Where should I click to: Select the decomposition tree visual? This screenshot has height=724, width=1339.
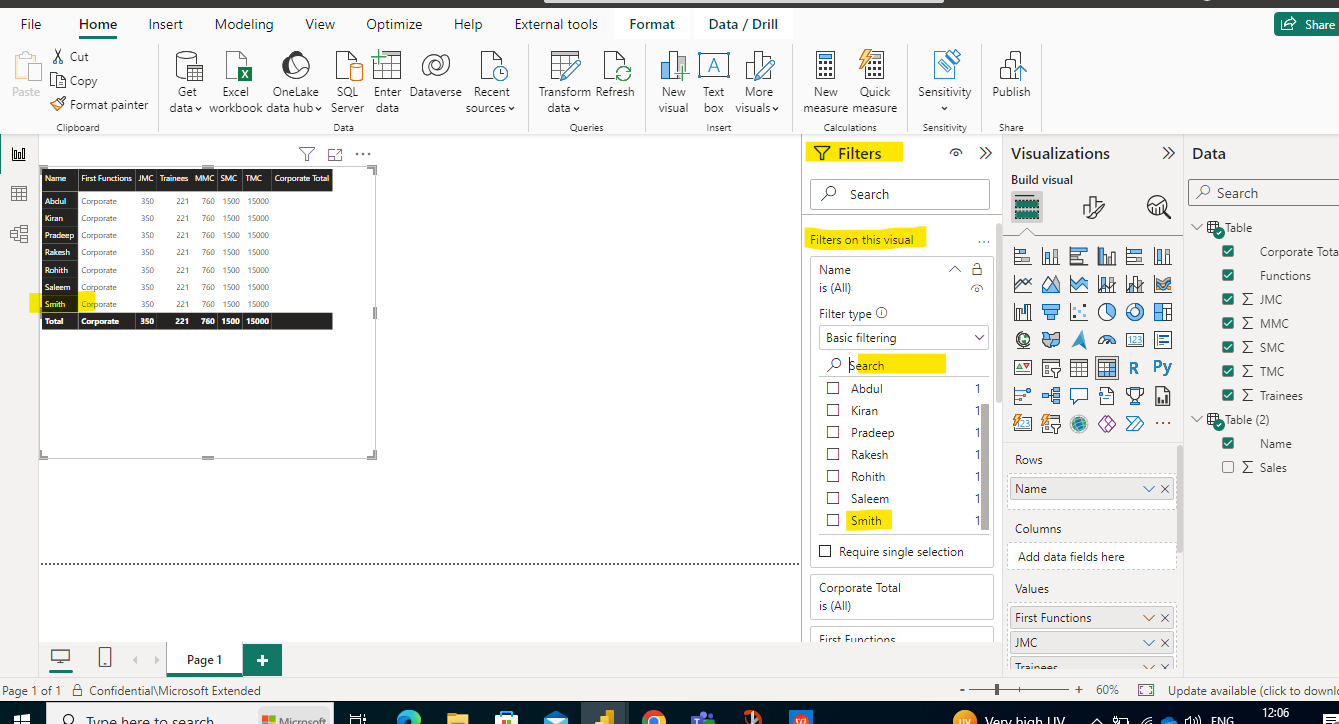(x=1050, y=396)
